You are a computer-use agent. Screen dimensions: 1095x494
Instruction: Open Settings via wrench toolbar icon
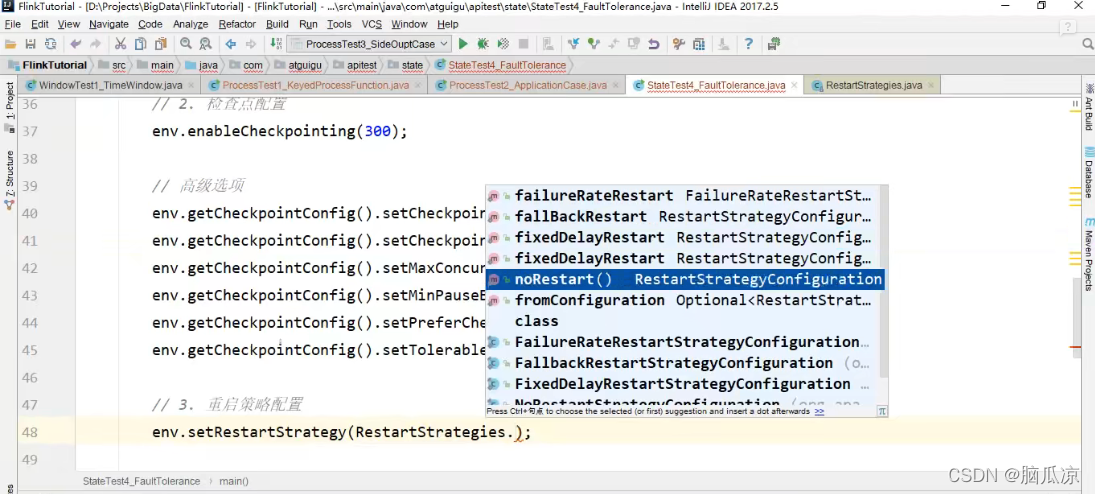click(678, 44)
